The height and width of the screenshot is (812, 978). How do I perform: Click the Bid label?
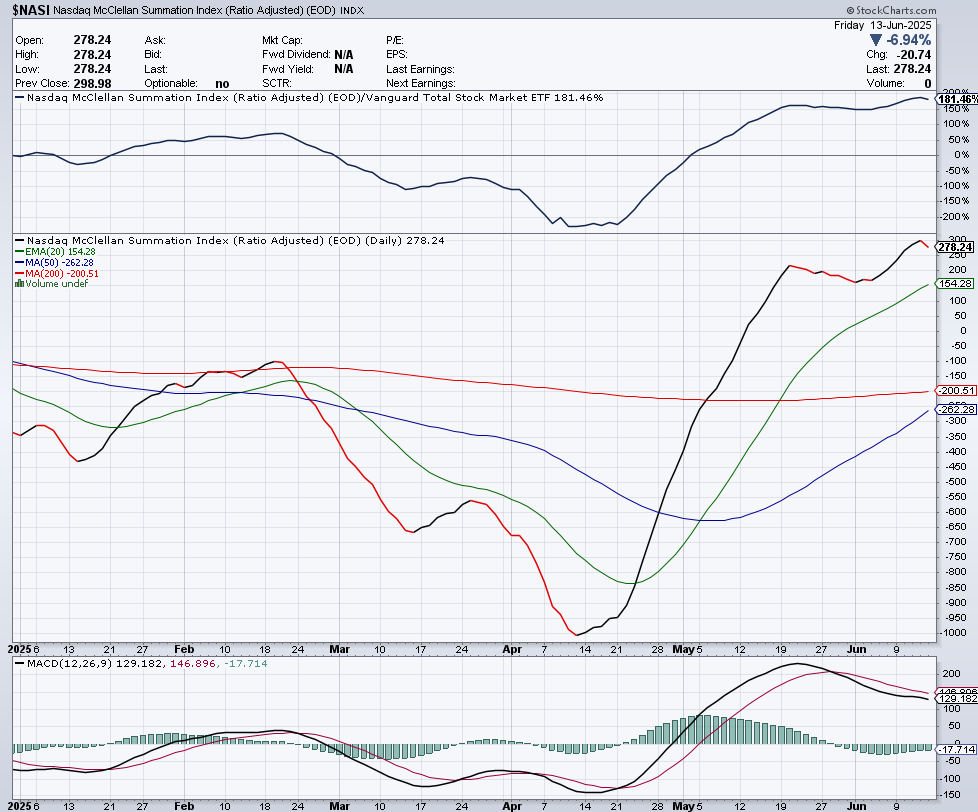(x=153, y=54)
